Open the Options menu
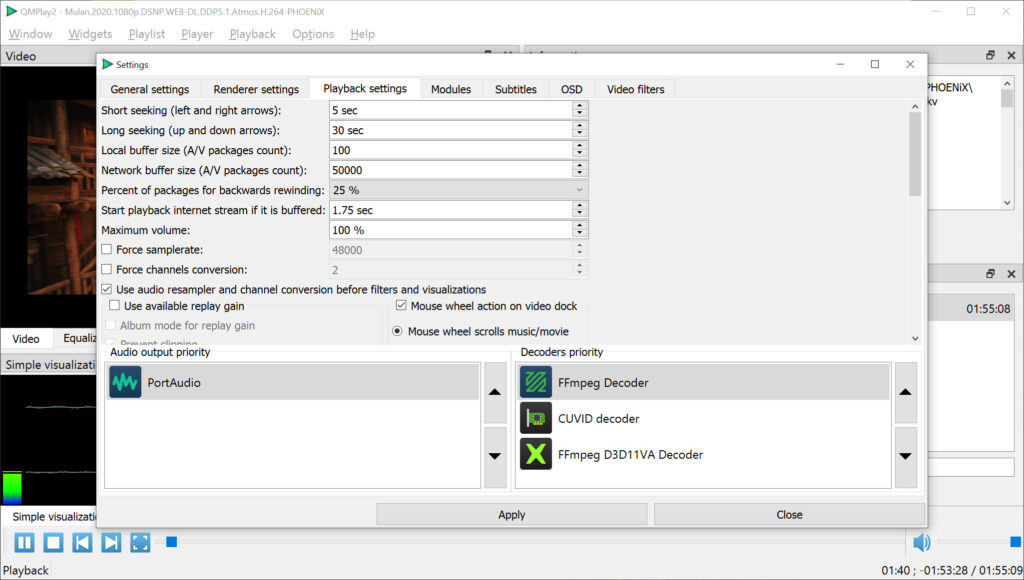 (x=313, y=34)
